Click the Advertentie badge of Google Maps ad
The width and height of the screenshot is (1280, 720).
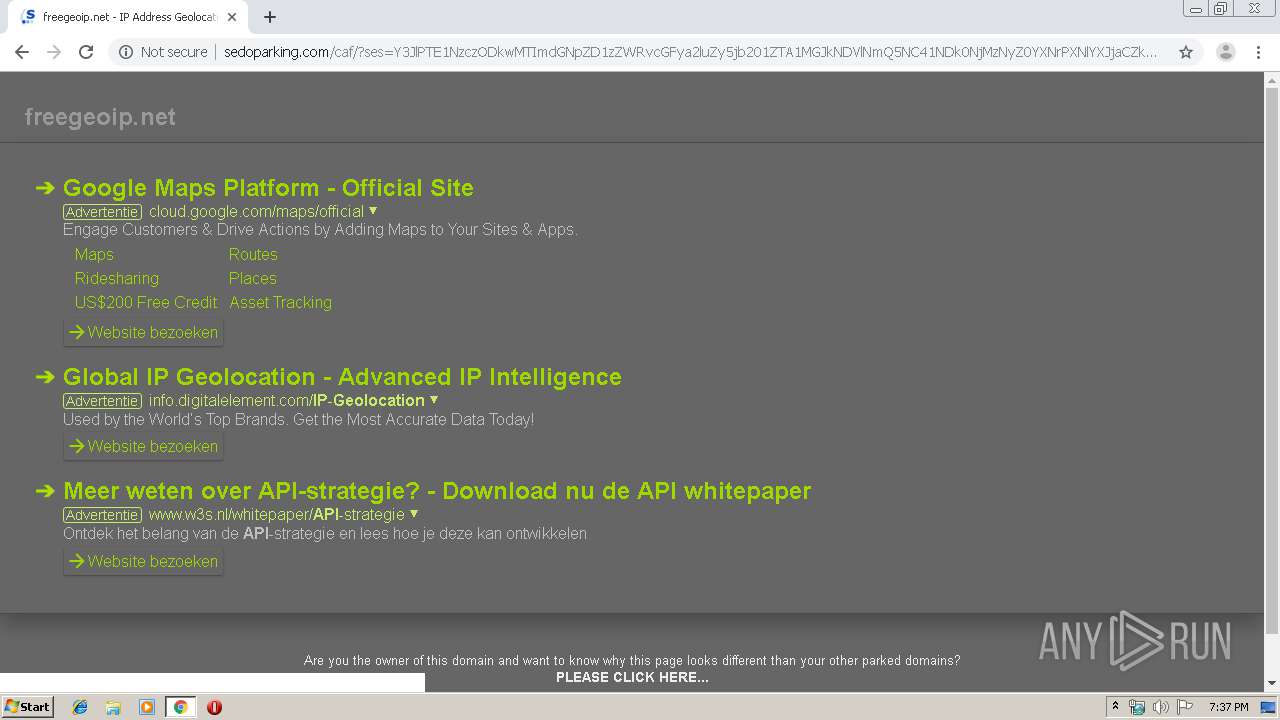pyautogui.click(x=102, y=212)
